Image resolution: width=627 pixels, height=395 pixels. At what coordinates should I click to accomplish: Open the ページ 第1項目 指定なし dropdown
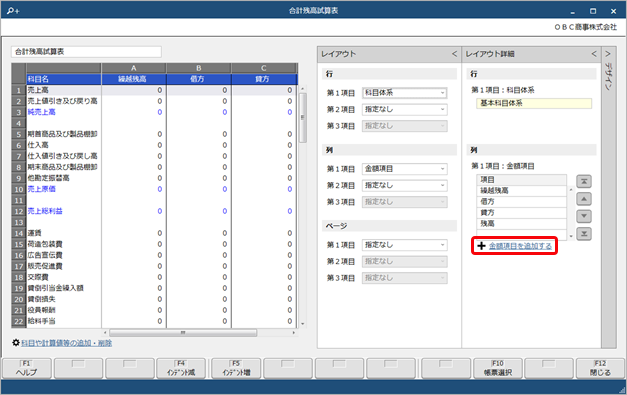[405, 245]
